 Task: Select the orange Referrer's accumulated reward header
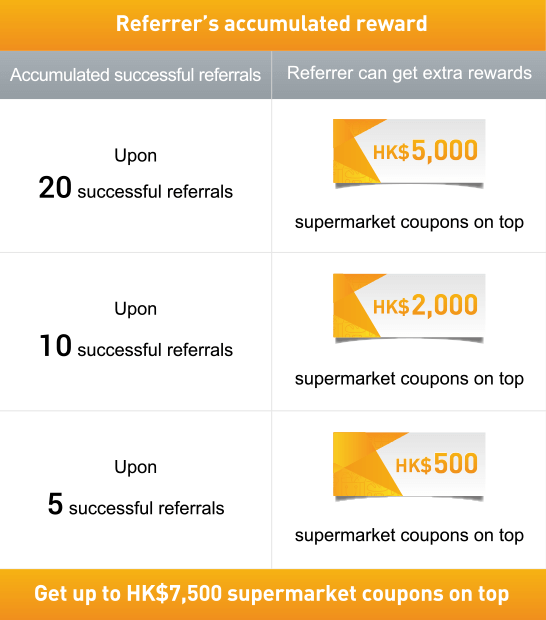click(x=273, y=25)
